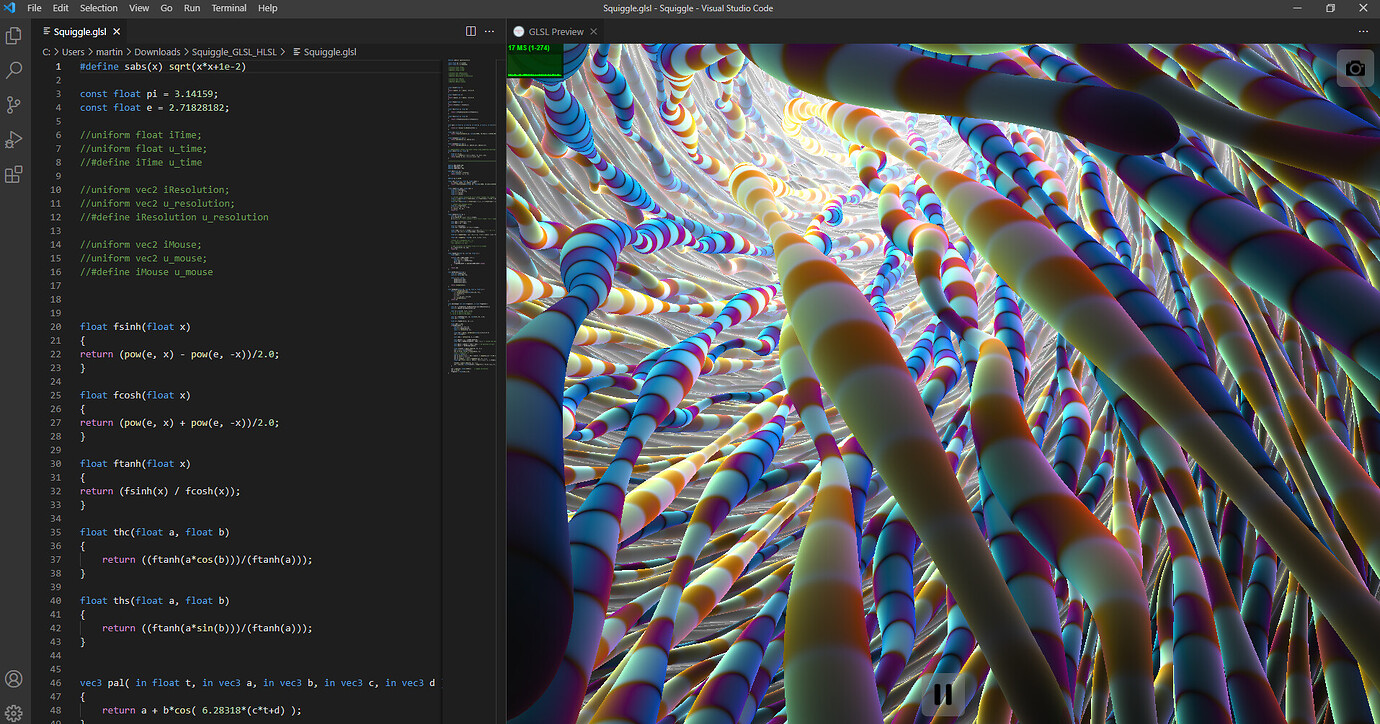Open the Extensions panel icon
This screenshot has width=1380, height=724.
(x=14, y=174)
